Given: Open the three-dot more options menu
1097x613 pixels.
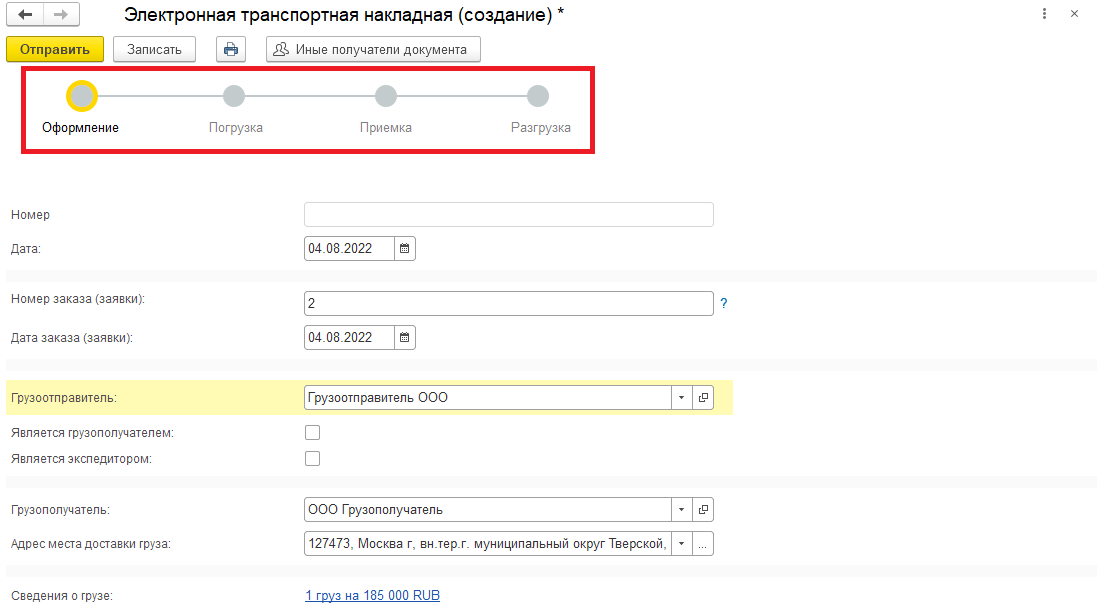Looking at the screenshot, I should click(x=1044, y=15).
